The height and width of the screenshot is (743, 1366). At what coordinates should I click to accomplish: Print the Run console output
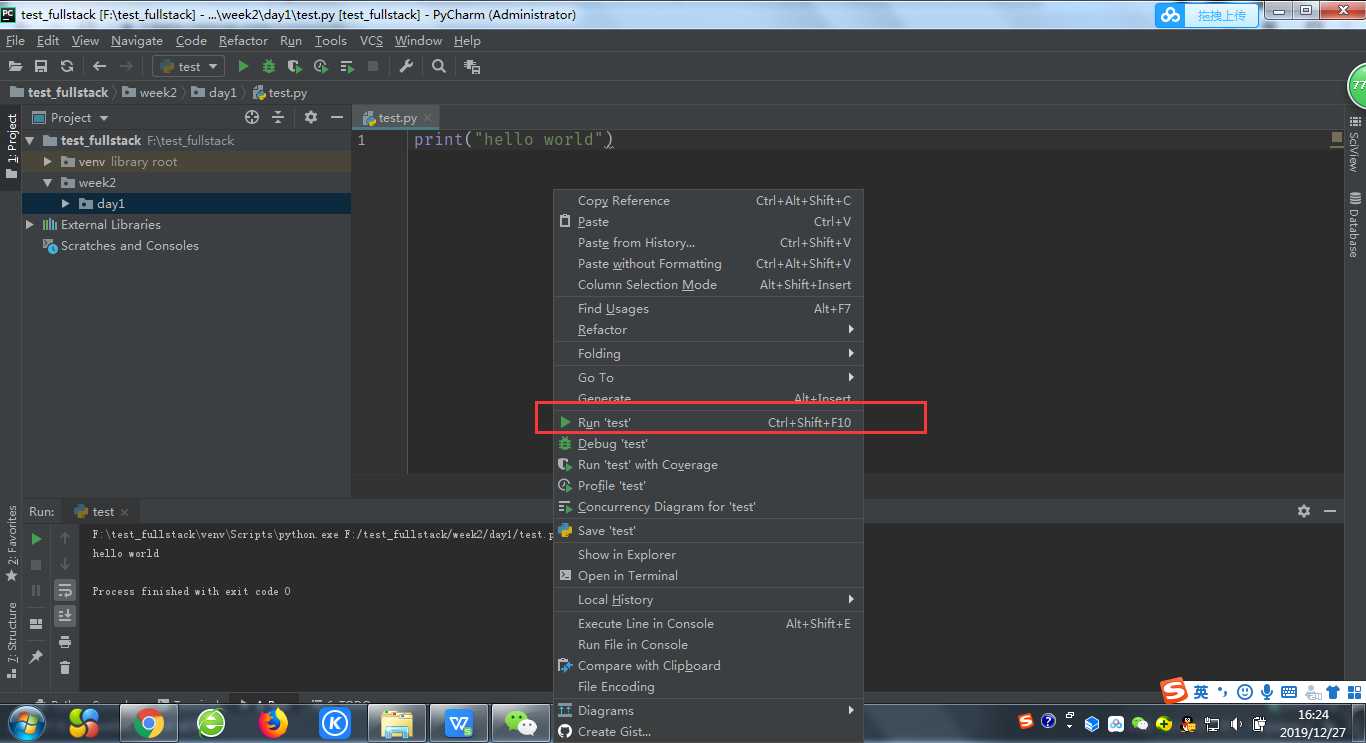pos(65,641)
